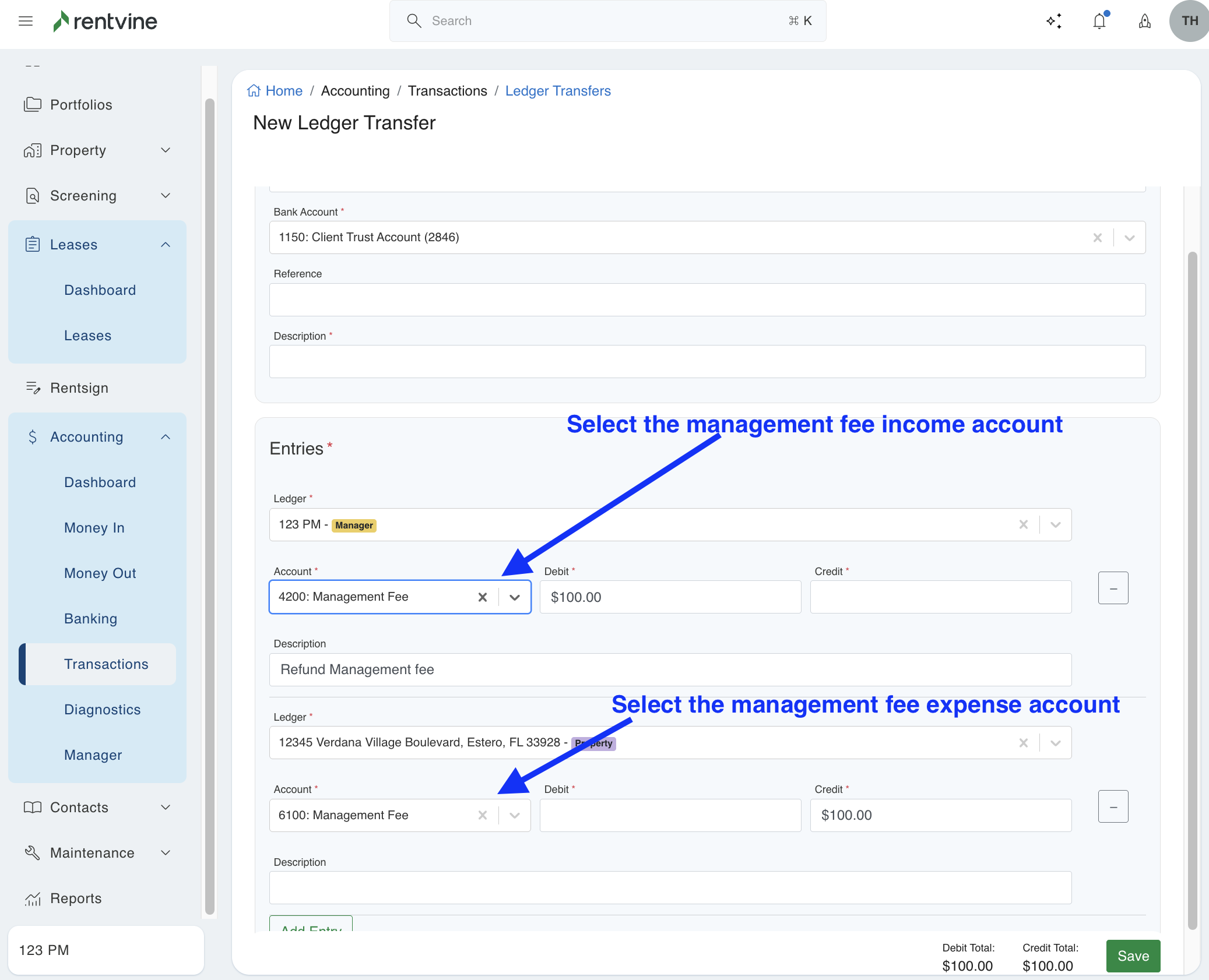The width and height of the screenshot is (1209, 980).
Task: Open the Bank Account dropdown
Action: (1130, 238)
